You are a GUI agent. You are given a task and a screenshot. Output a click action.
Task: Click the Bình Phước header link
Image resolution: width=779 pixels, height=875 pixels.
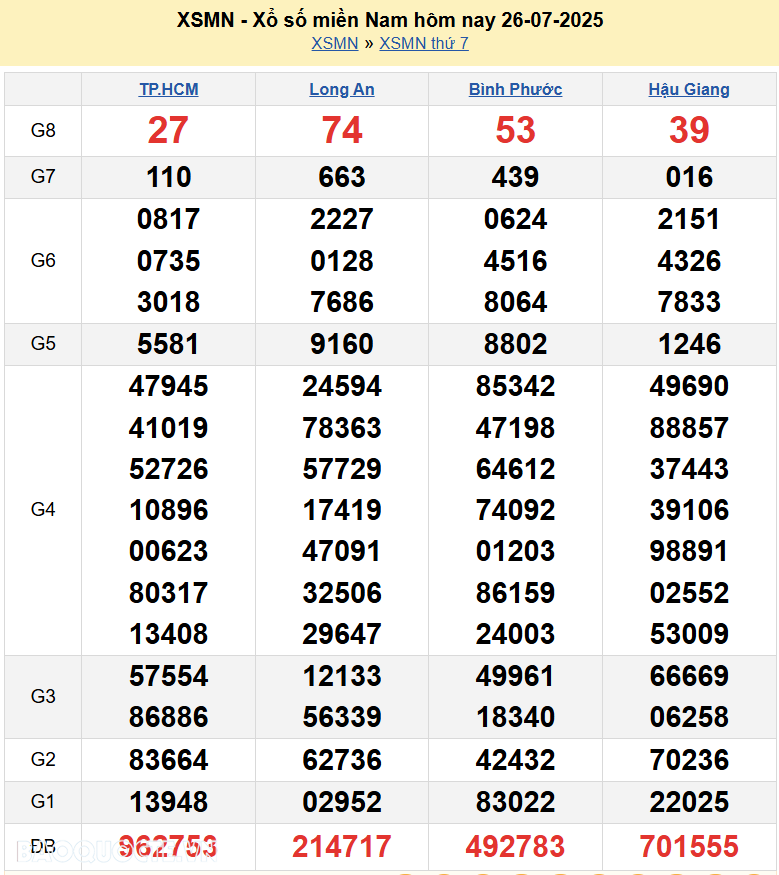(515, 89)
